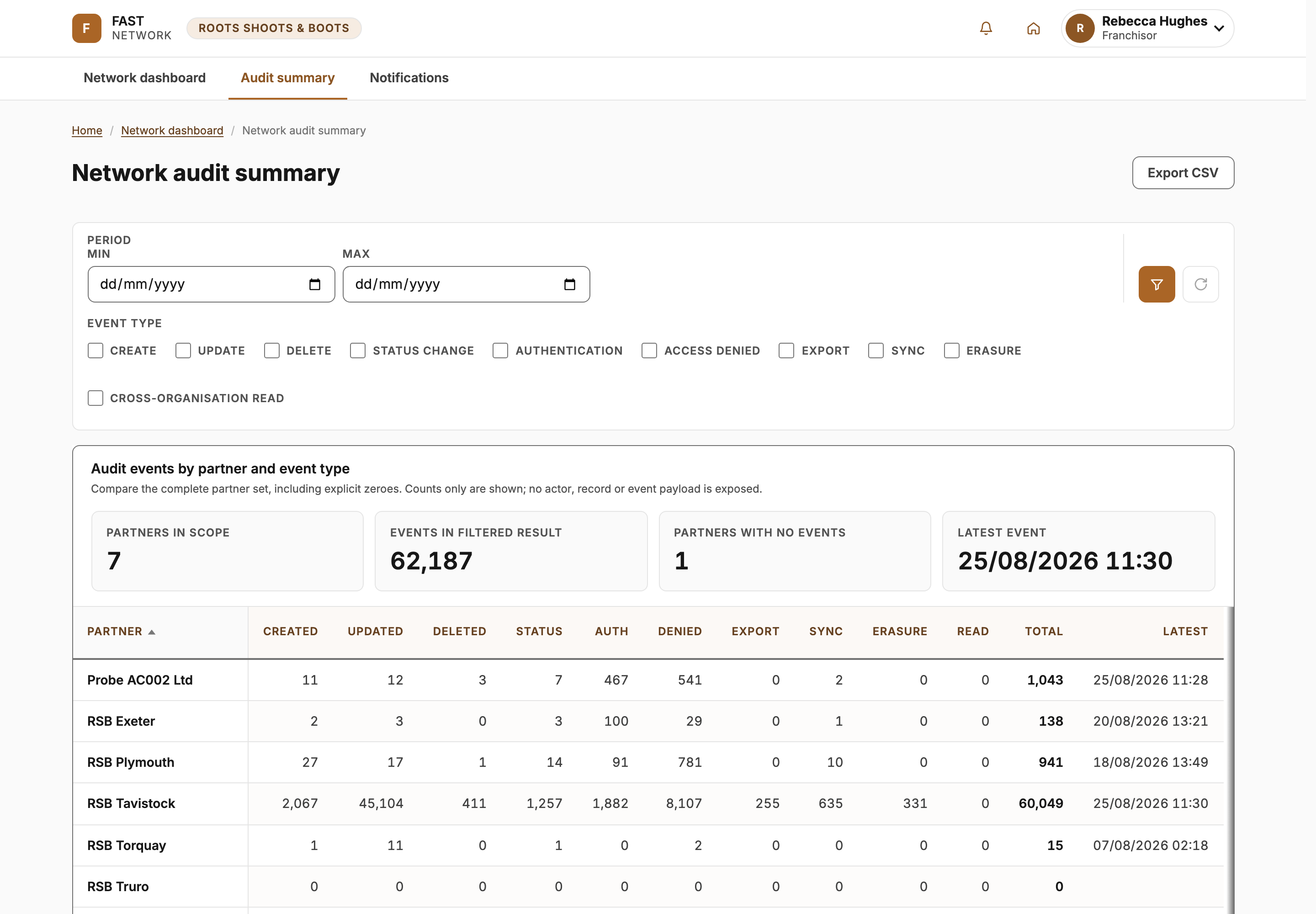Click the DENIED column header

(680, 632)
